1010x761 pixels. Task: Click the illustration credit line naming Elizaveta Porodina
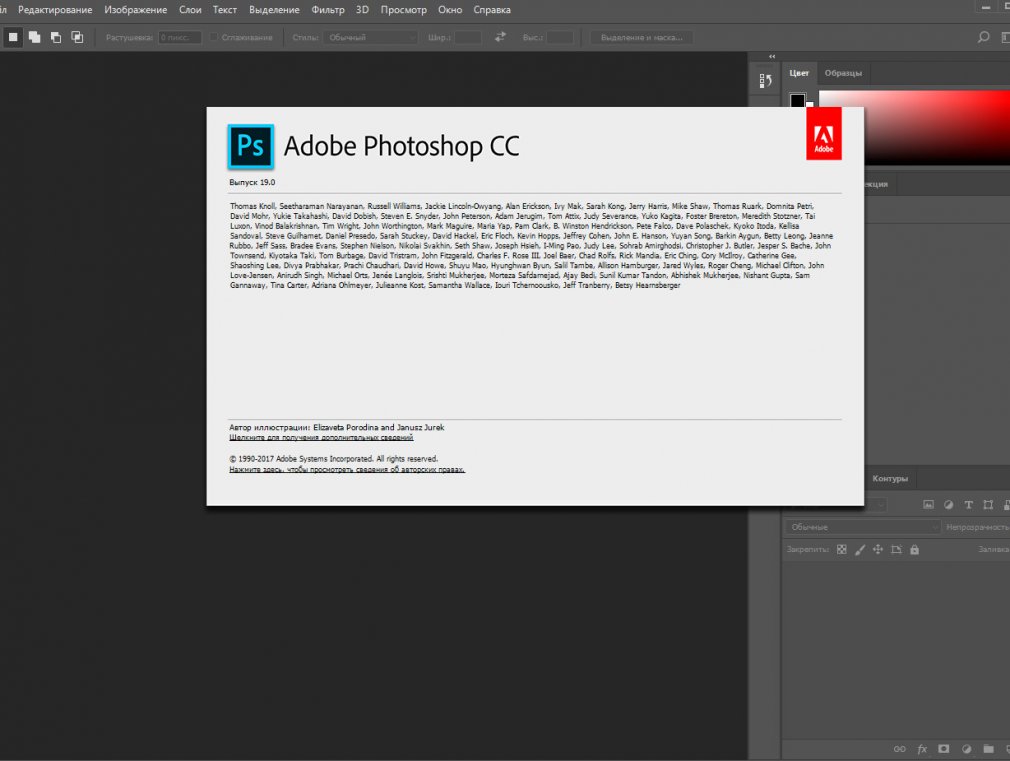coord(336,427)
